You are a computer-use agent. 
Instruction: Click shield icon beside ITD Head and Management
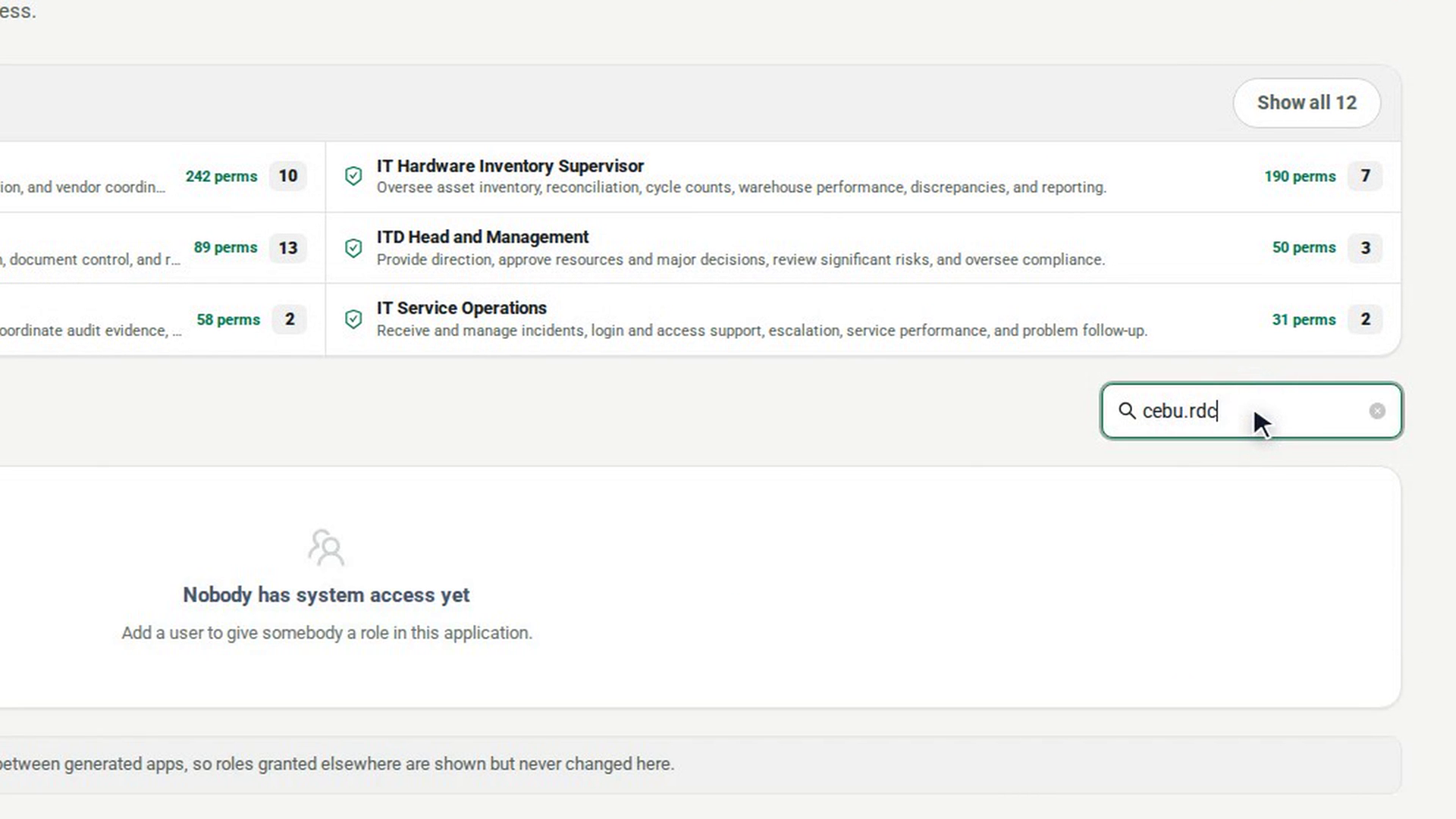(353, 248)
